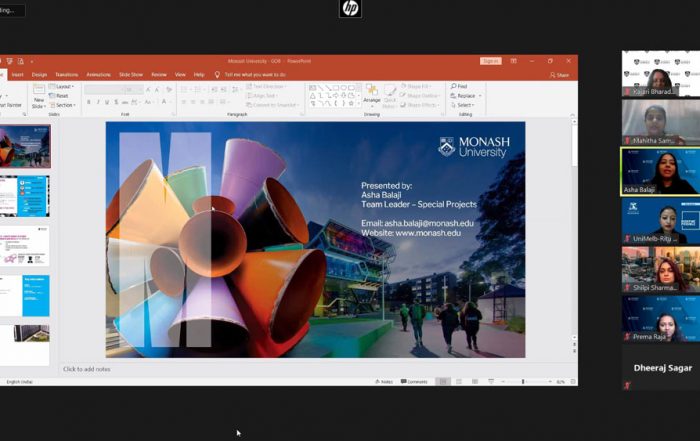Select the triangle shape in Shapes gallery

pos(312,96)
